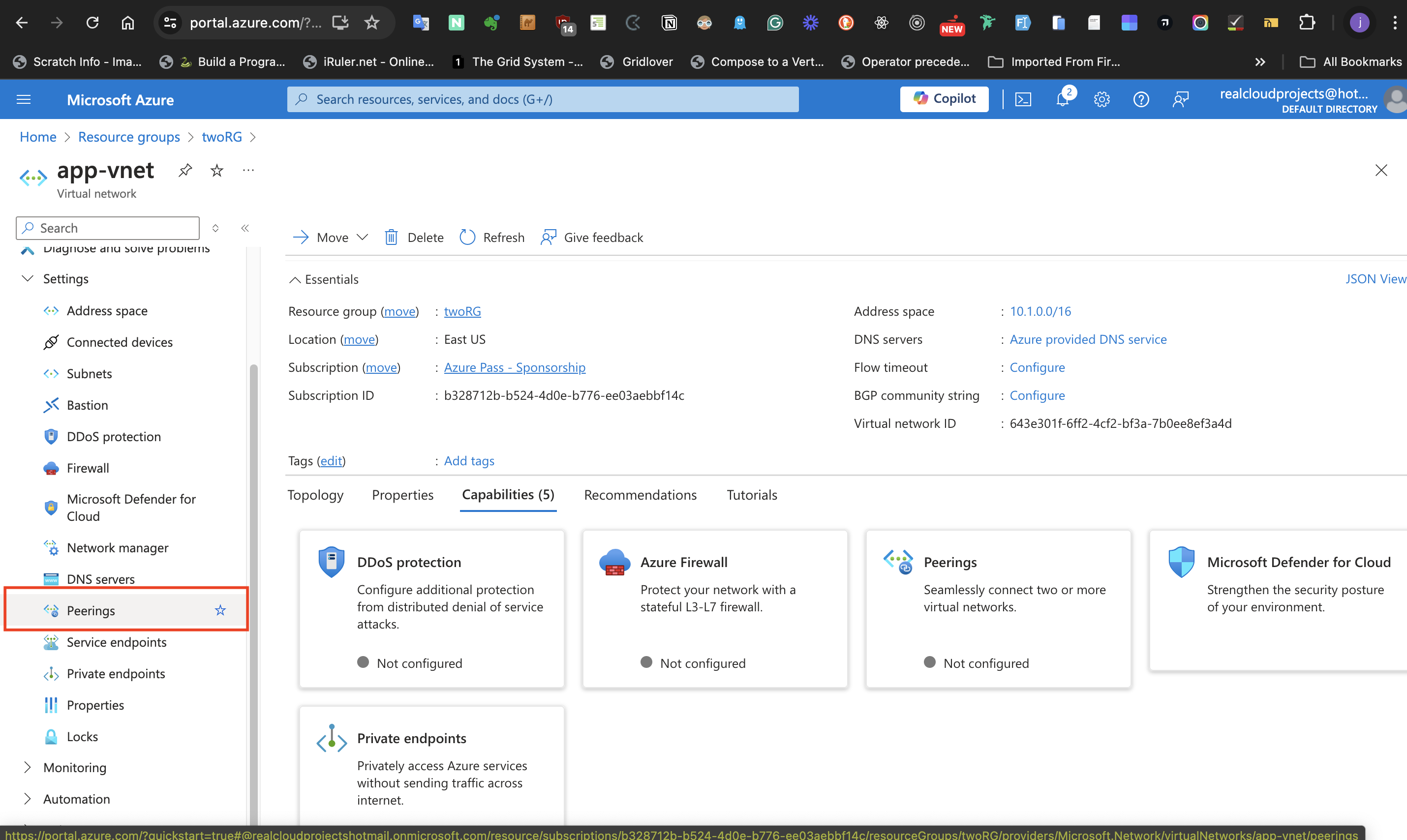Image resolution: width=1407 pixels, height=840 pixels.
Task: Collapse the Essentials section
Action: (295, 280)
